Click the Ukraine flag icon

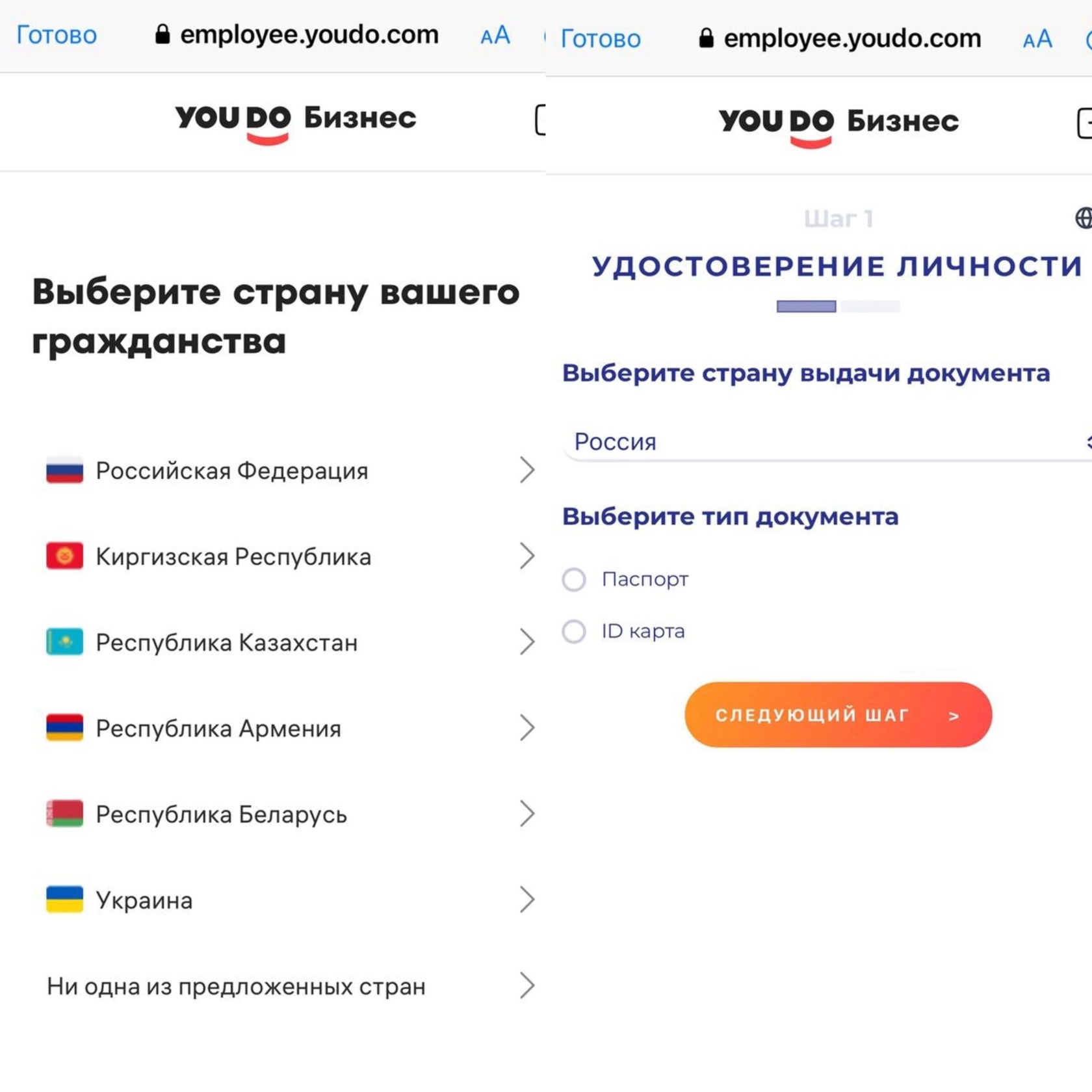point(64,900)
